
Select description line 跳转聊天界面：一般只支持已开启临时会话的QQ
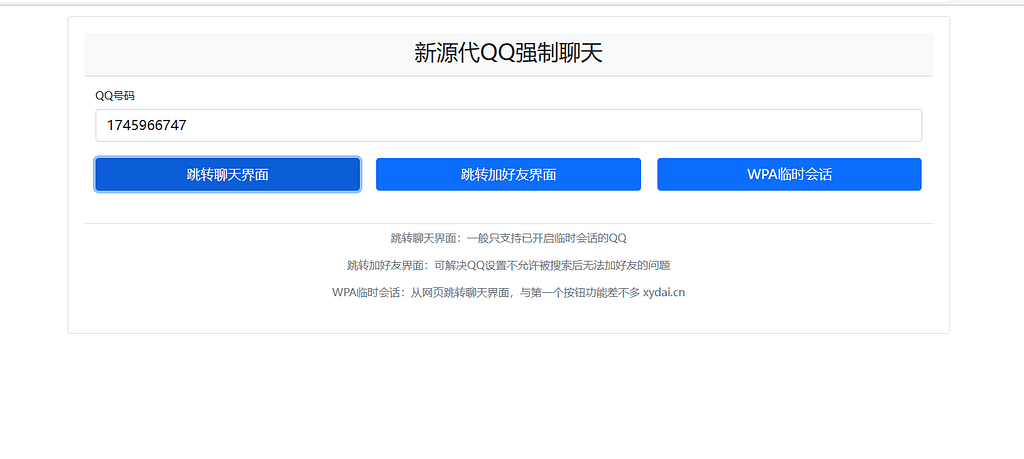[x=508, y=238]
